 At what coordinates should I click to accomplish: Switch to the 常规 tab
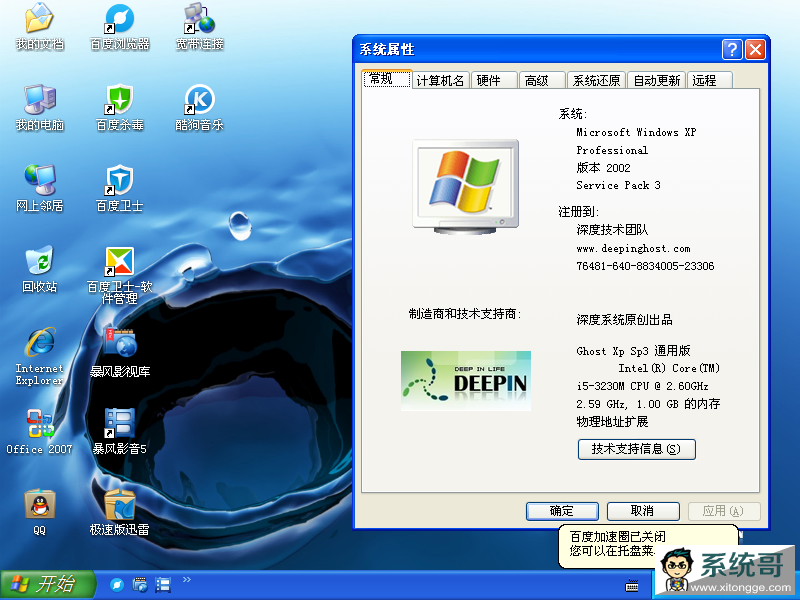coord(387,79)
